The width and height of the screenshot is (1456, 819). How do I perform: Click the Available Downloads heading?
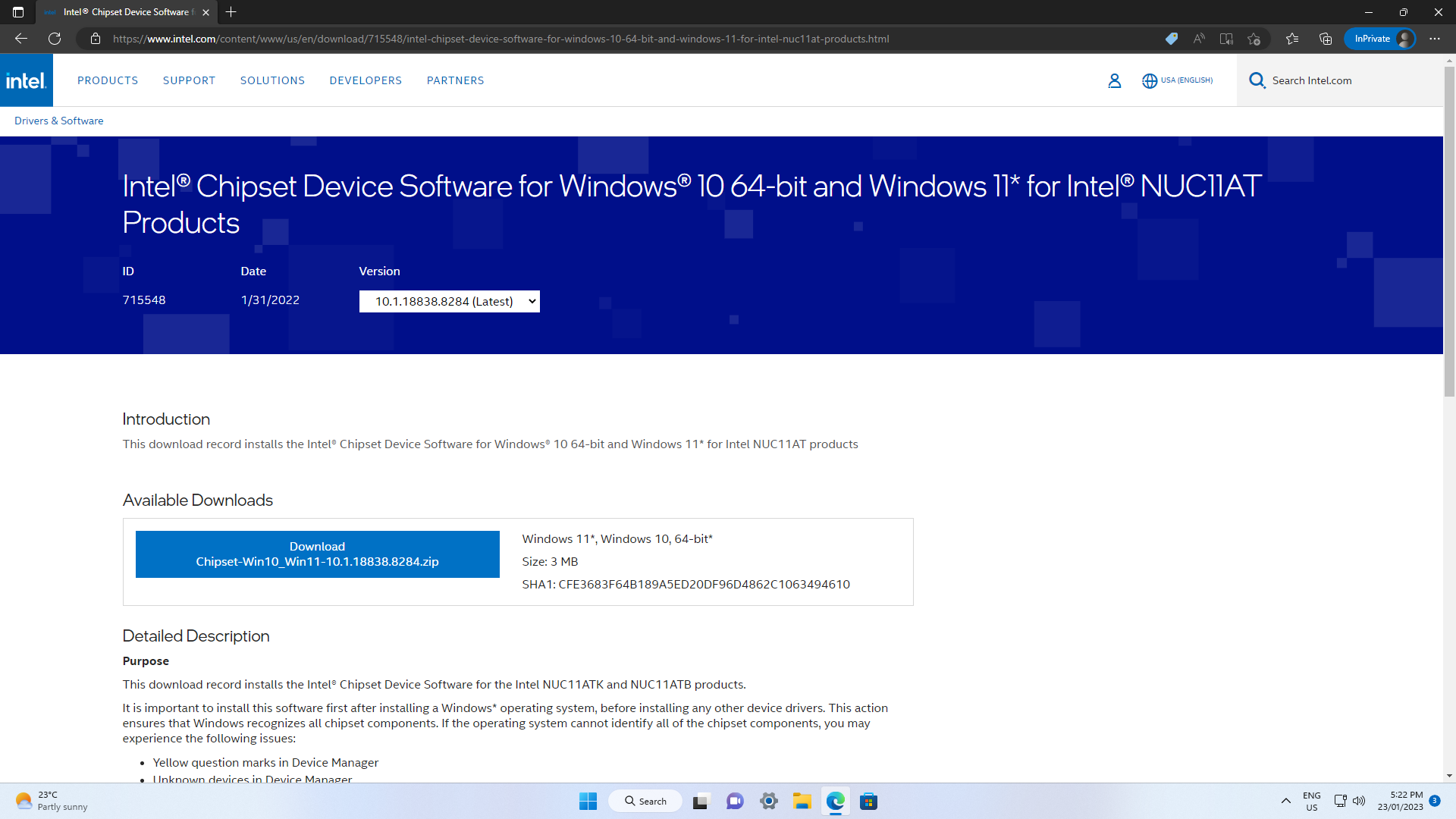(198, 500)
